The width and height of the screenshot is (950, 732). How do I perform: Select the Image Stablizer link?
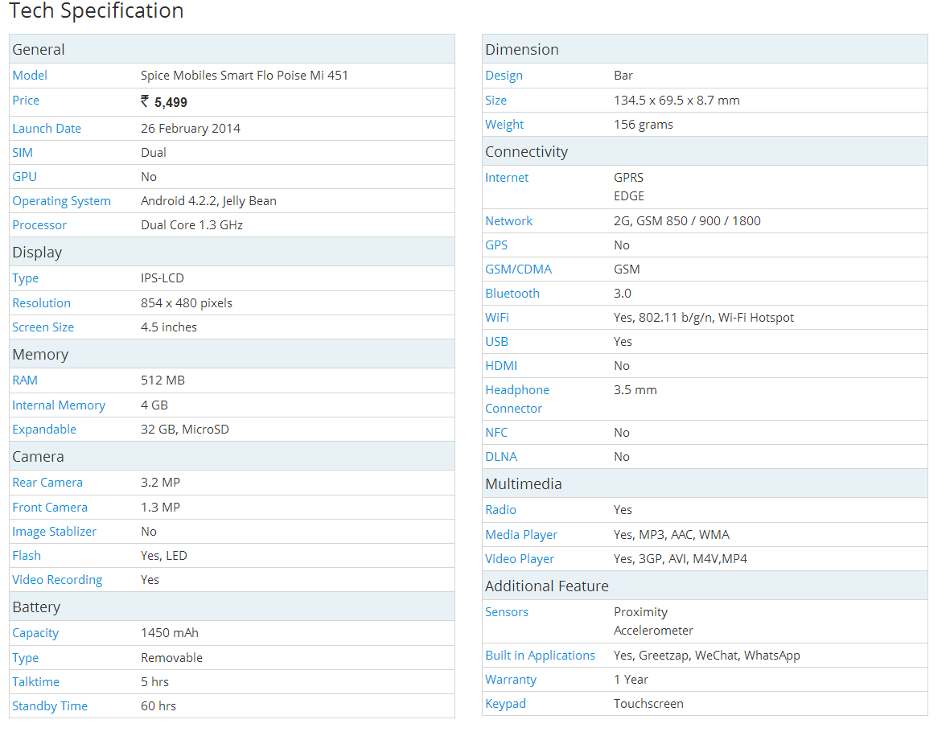(x=54, y=532)
